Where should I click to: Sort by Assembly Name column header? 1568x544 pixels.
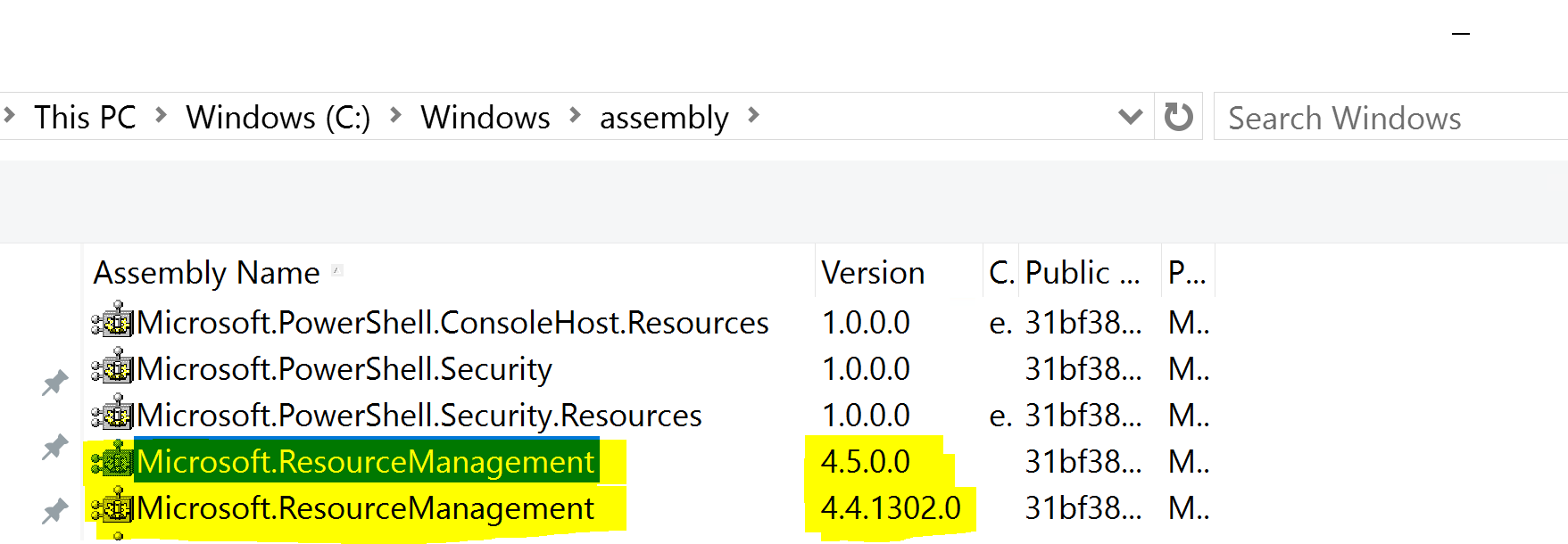click(206, 273)
